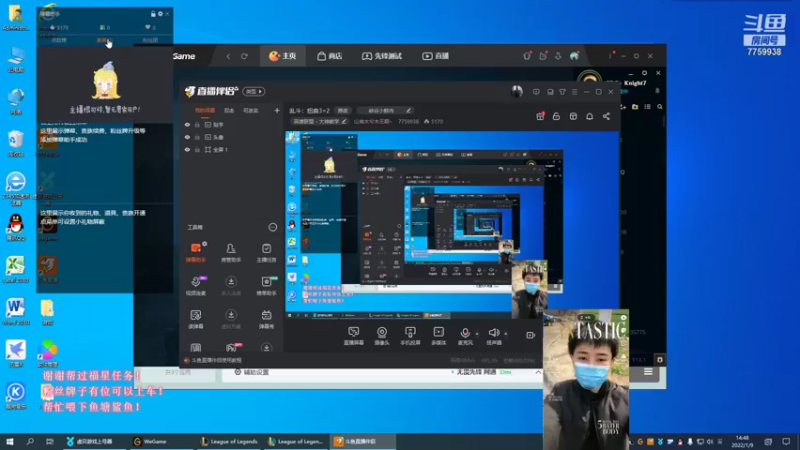Click the share icon in 直播伴侣
The height and width of the screenshot is (450, 800).
[x=606, y=116]
